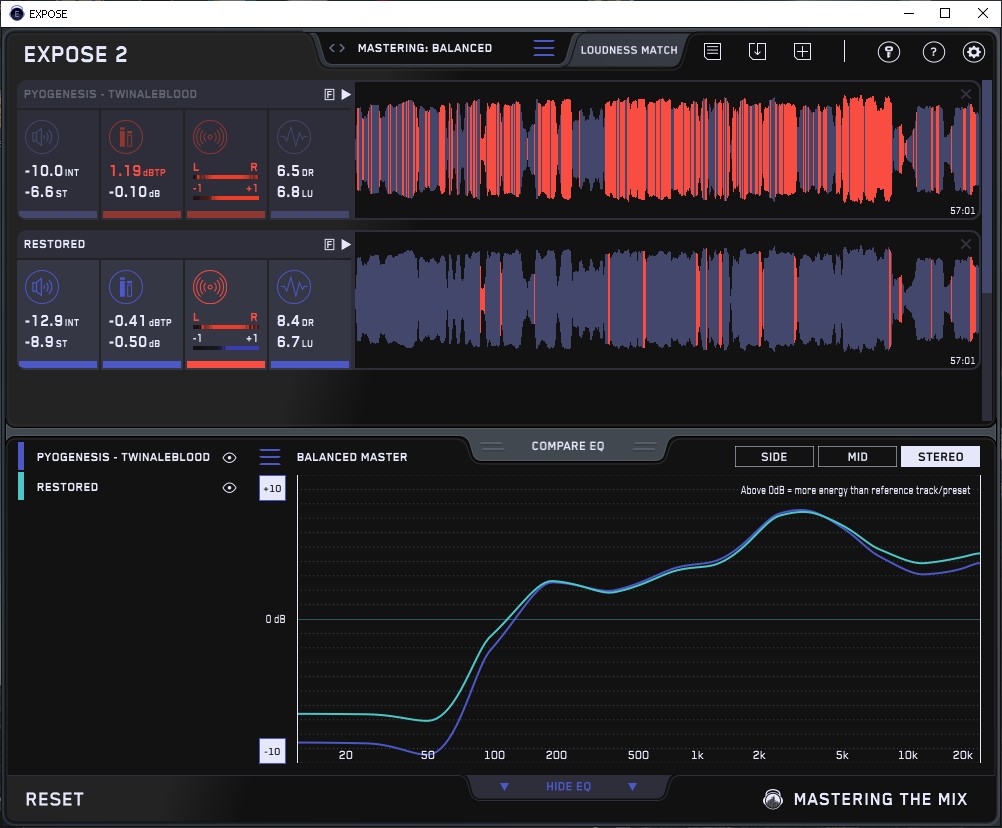
Task: Click the -10 EQ scale box
Action: [272, 751]
